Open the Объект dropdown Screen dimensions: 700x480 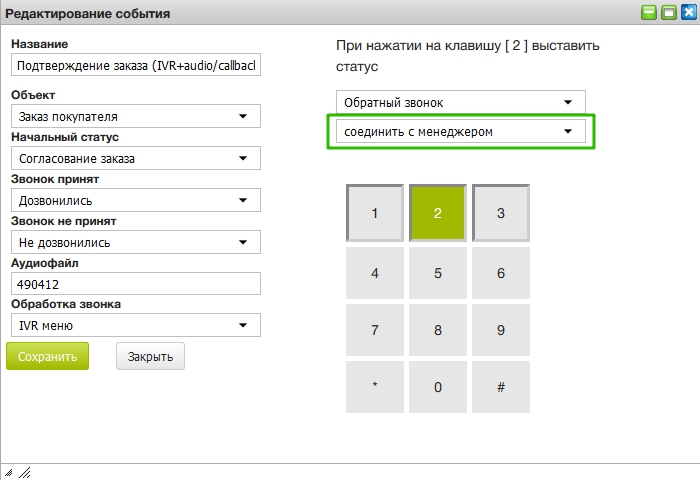135,117
